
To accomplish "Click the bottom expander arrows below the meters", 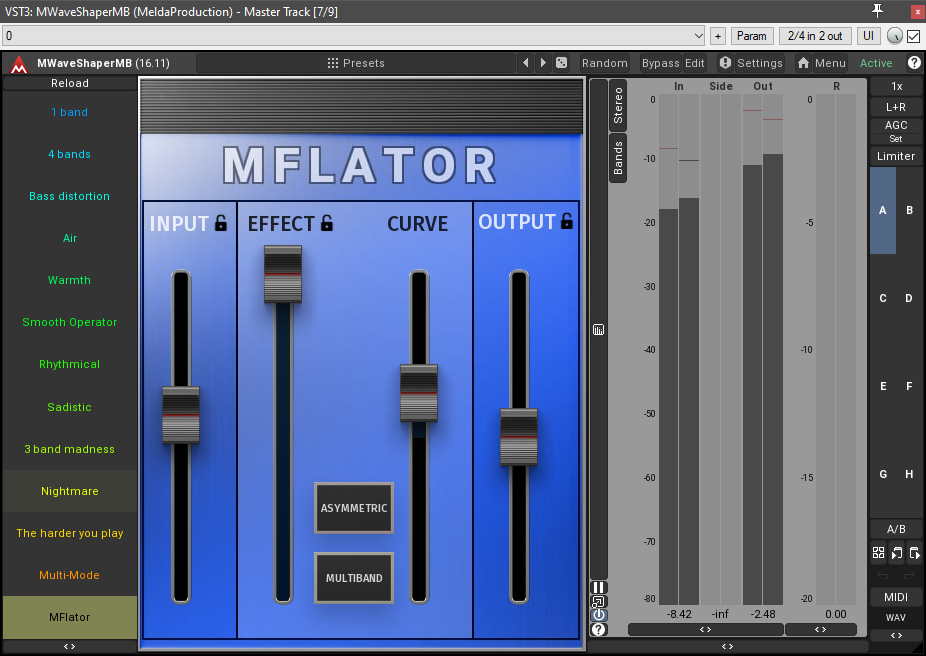I will click(x=727, y=647).
